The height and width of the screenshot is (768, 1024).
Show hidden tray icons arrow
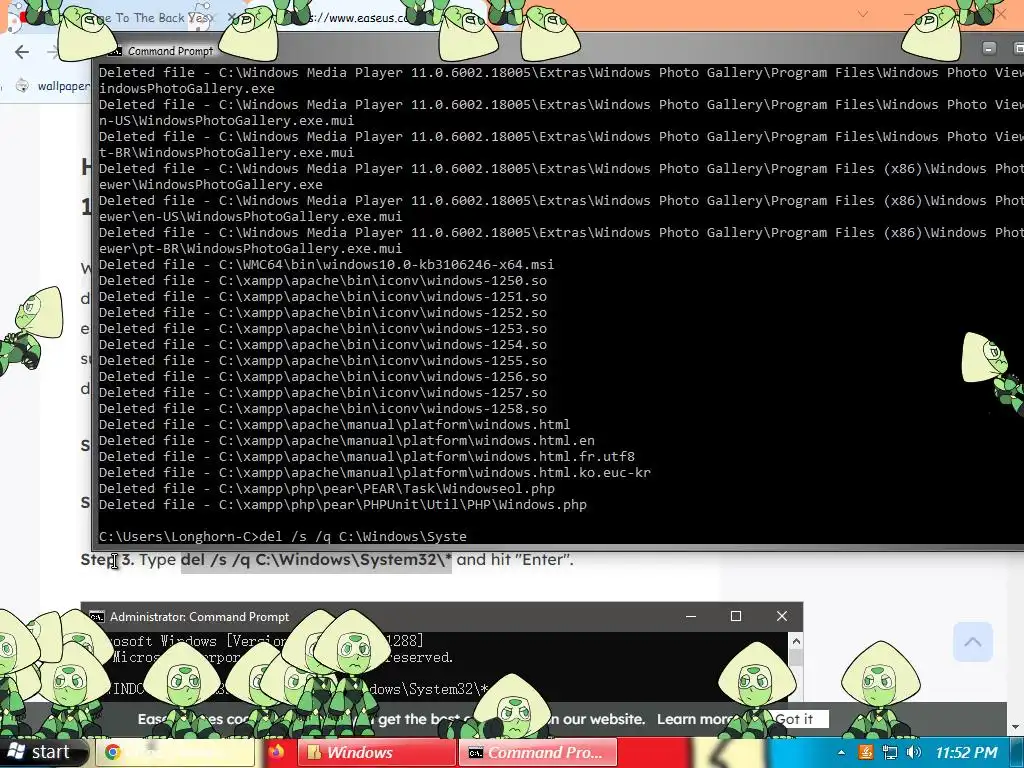click(x=841, y=753)
